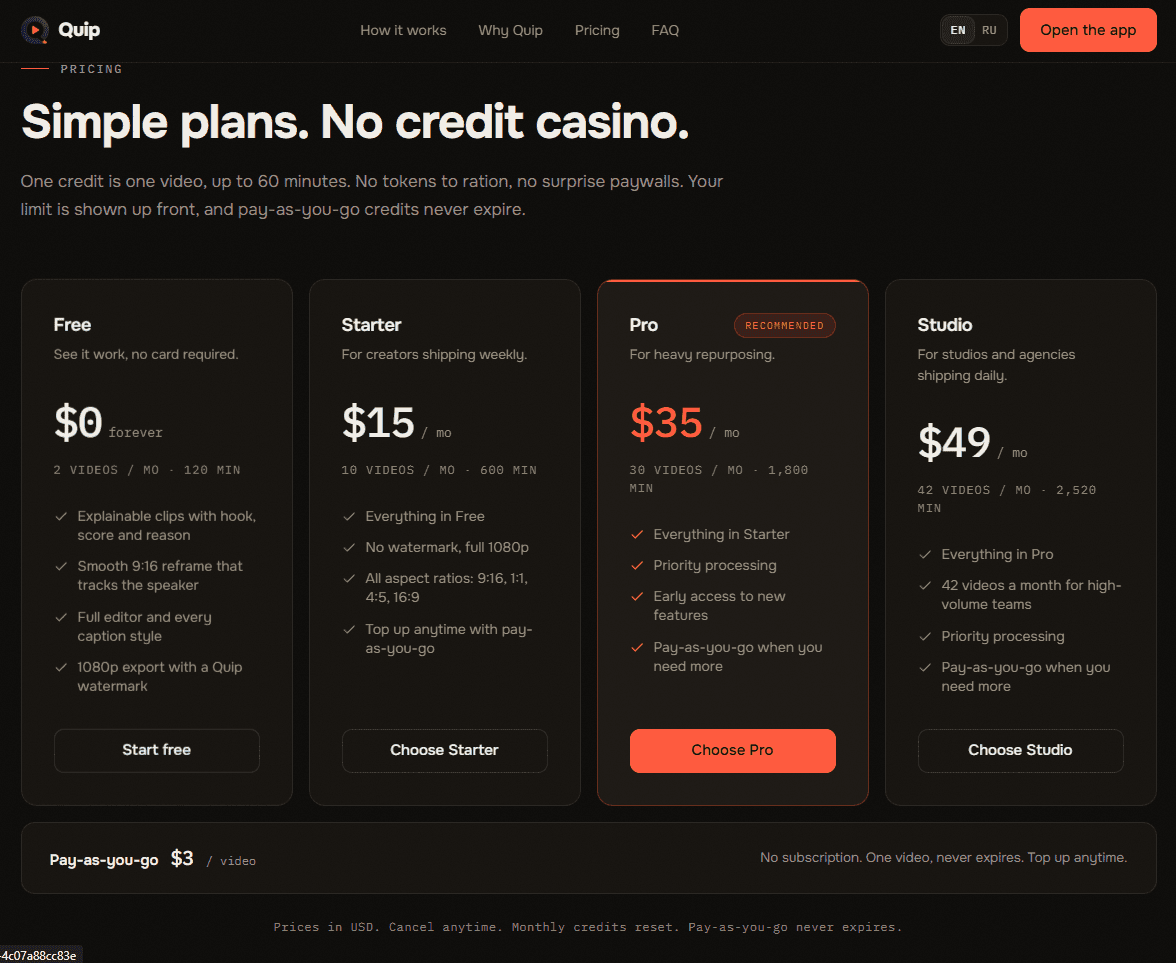1176x963 pixels.
Task: Click the checkmark beside No watermark, full 1080p
Action: [x=349, y=548]
